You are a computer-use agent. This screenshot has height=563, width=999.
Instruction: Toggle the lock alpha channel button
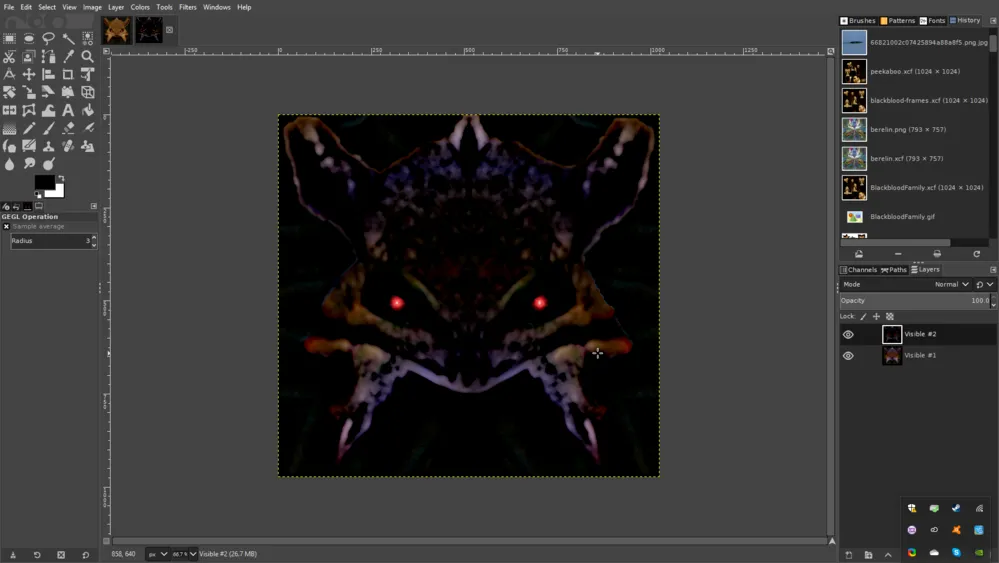coord(890,317)
